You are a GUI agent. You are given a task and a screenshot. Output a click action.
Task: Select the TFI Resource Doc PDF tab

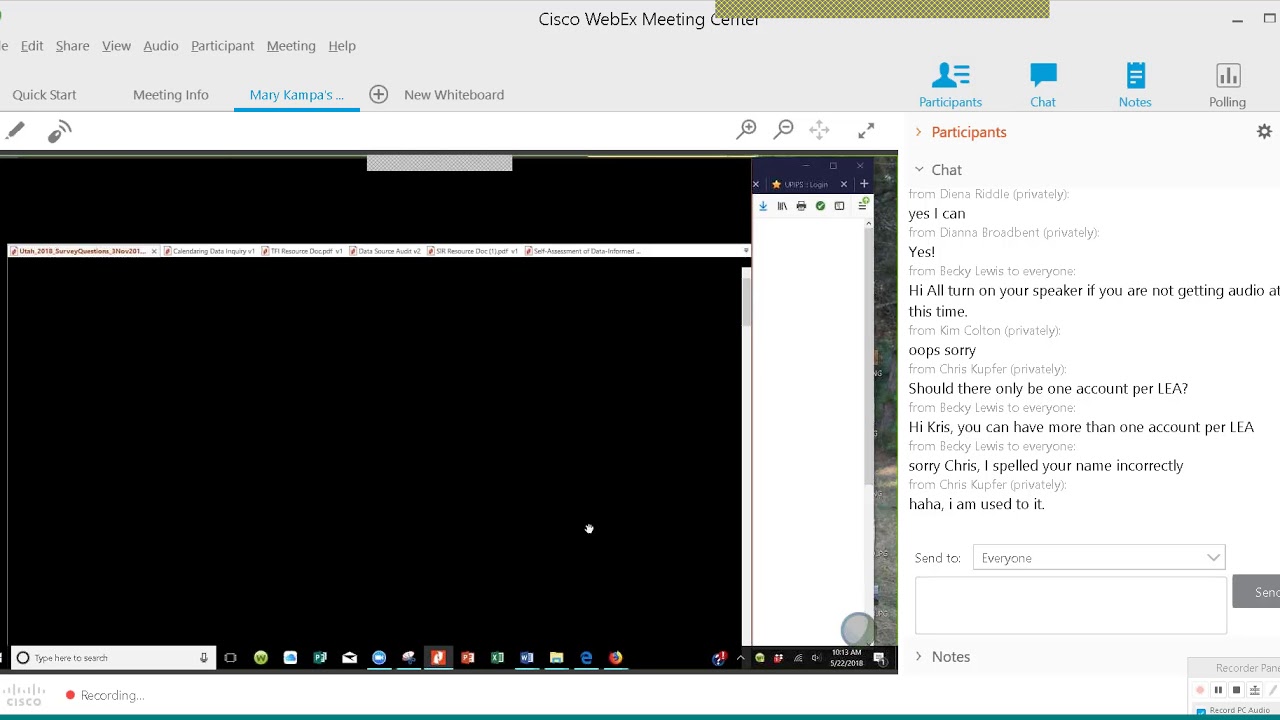pos(303,251)
